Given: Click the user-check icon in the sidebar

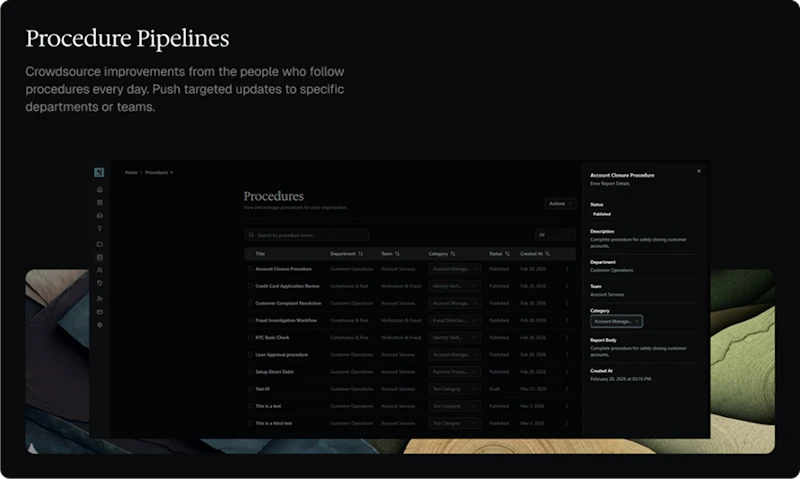Looking at the screenshot, I should pyautogui.click(x=99, y=299).
